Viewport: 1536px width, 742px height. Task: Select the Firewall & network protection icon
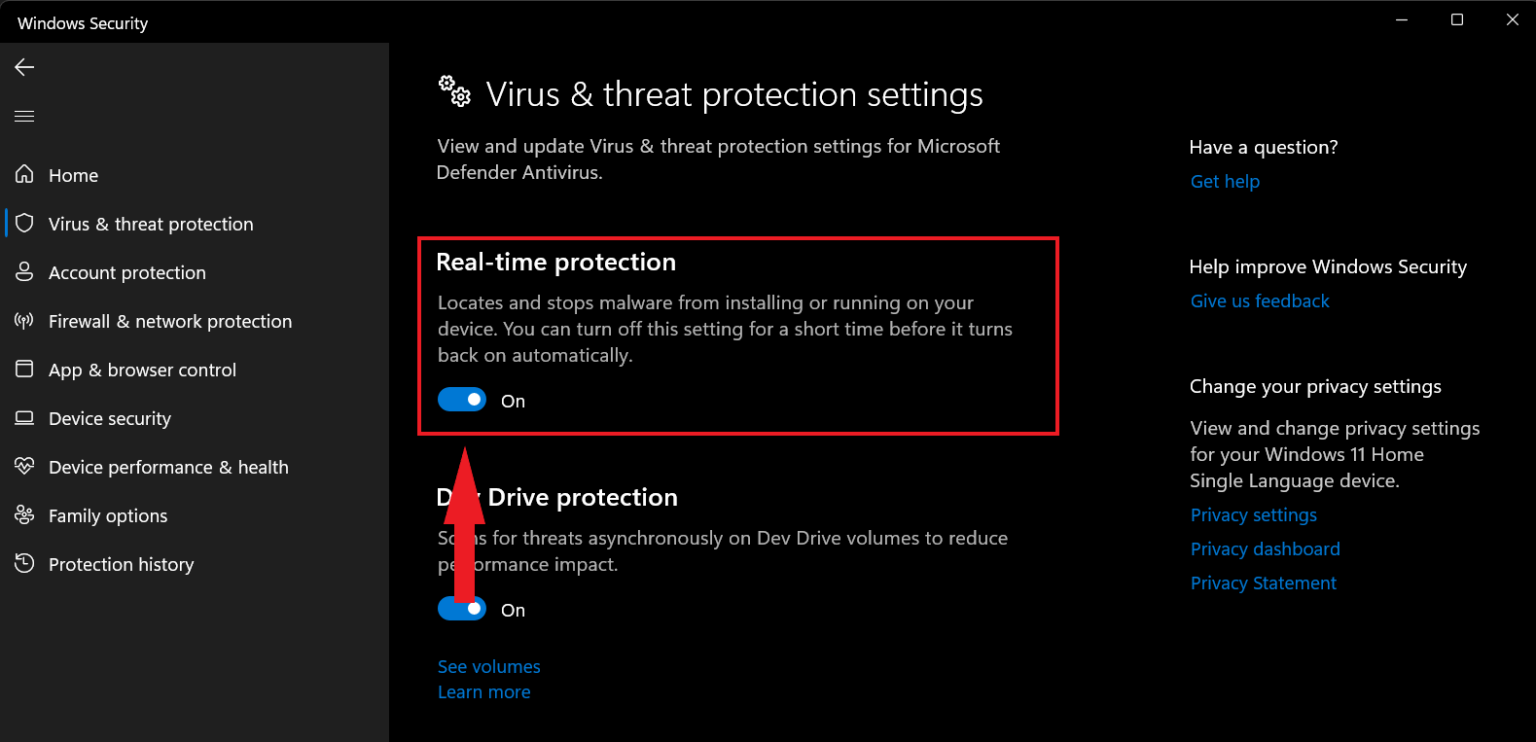coord(24,321)
